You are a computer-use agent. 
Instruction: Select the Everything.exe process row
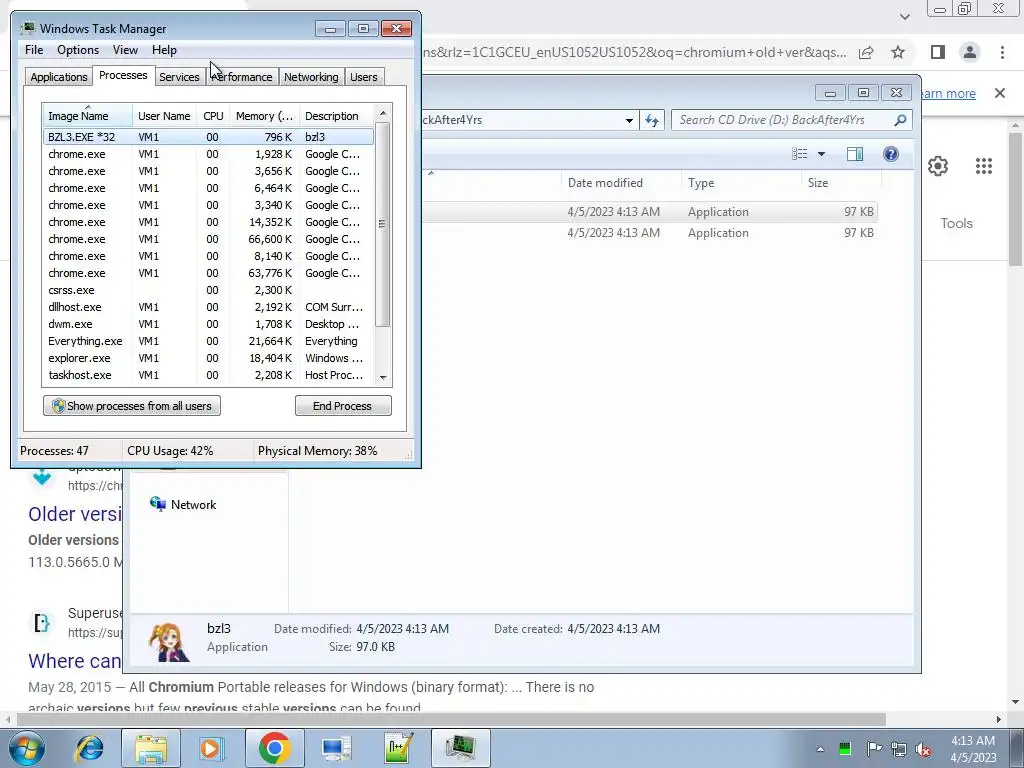pos(208,341)
